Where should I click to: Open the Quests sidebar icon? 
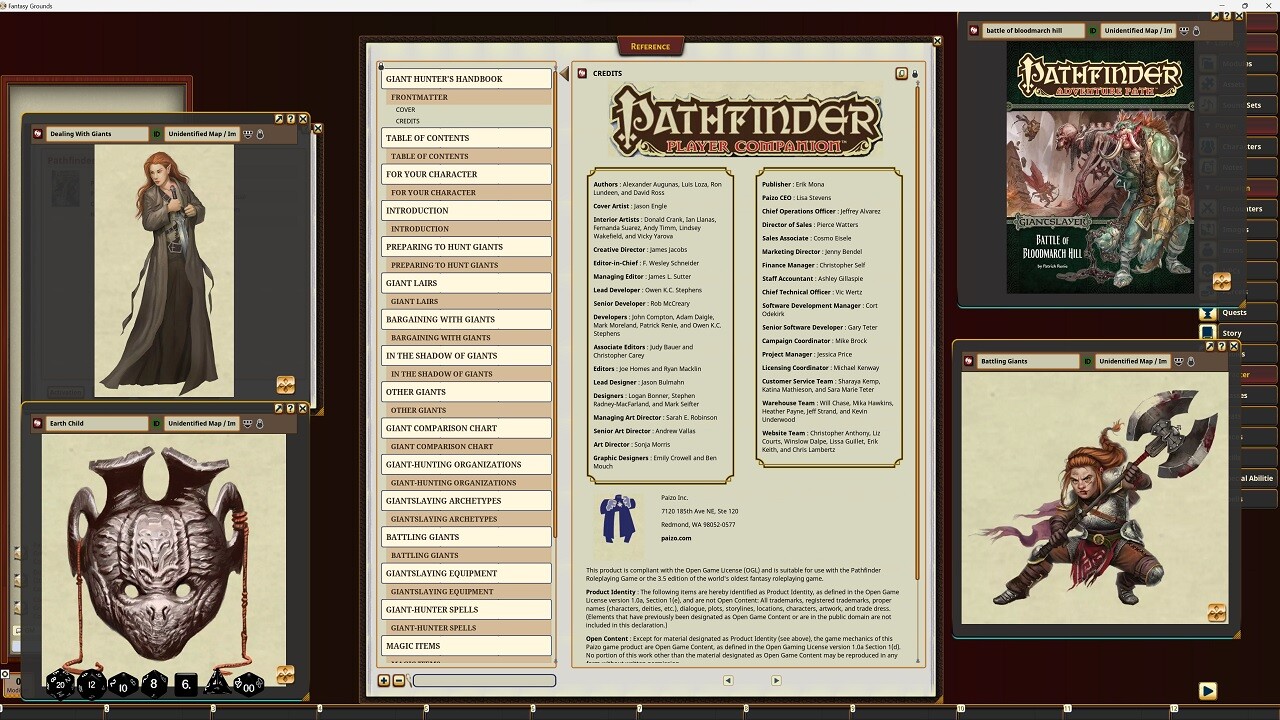(1208, 312)
